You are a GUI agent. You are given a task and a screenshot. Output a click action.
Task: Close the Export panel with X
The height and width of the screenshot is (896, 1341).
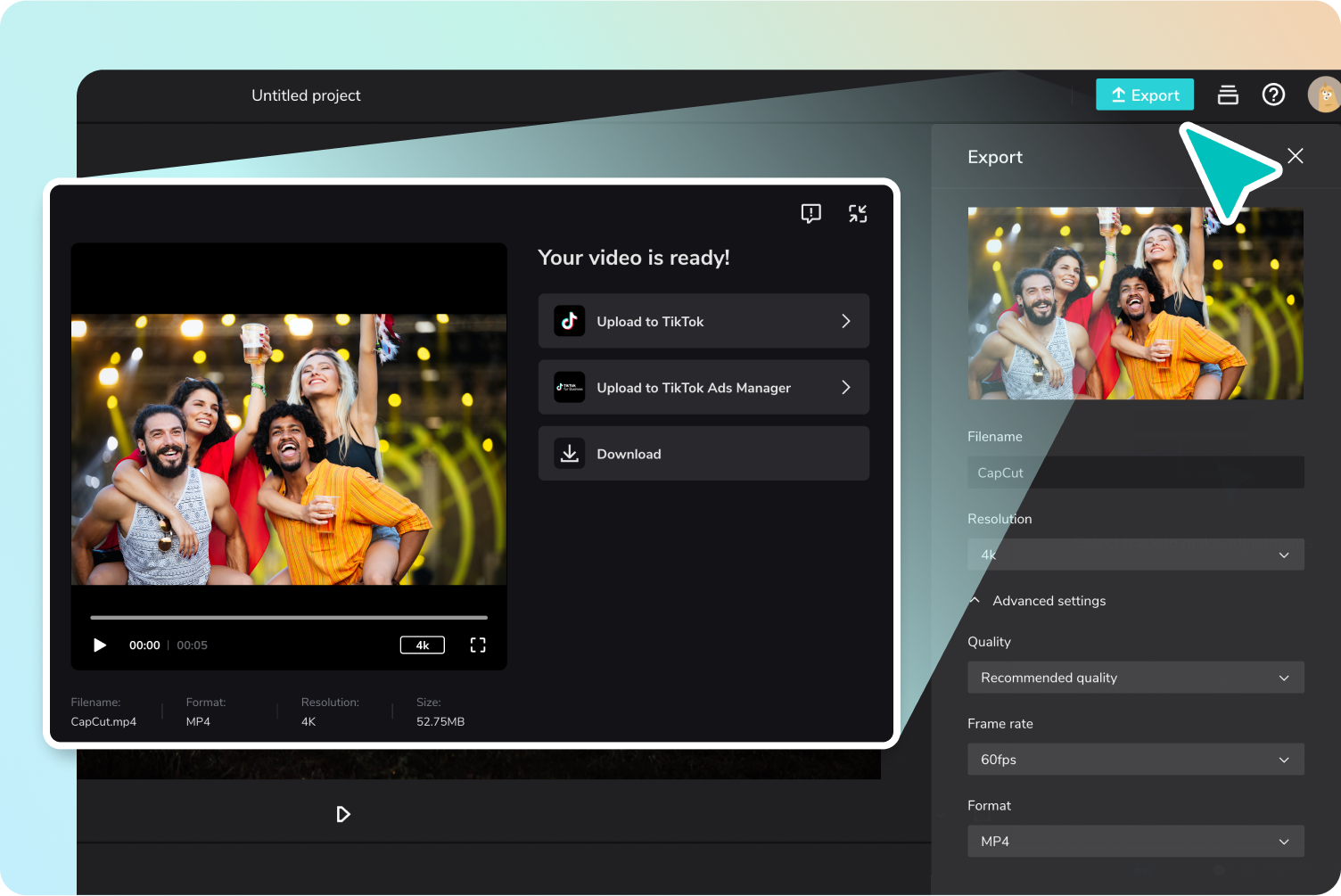pos(1296,156)
